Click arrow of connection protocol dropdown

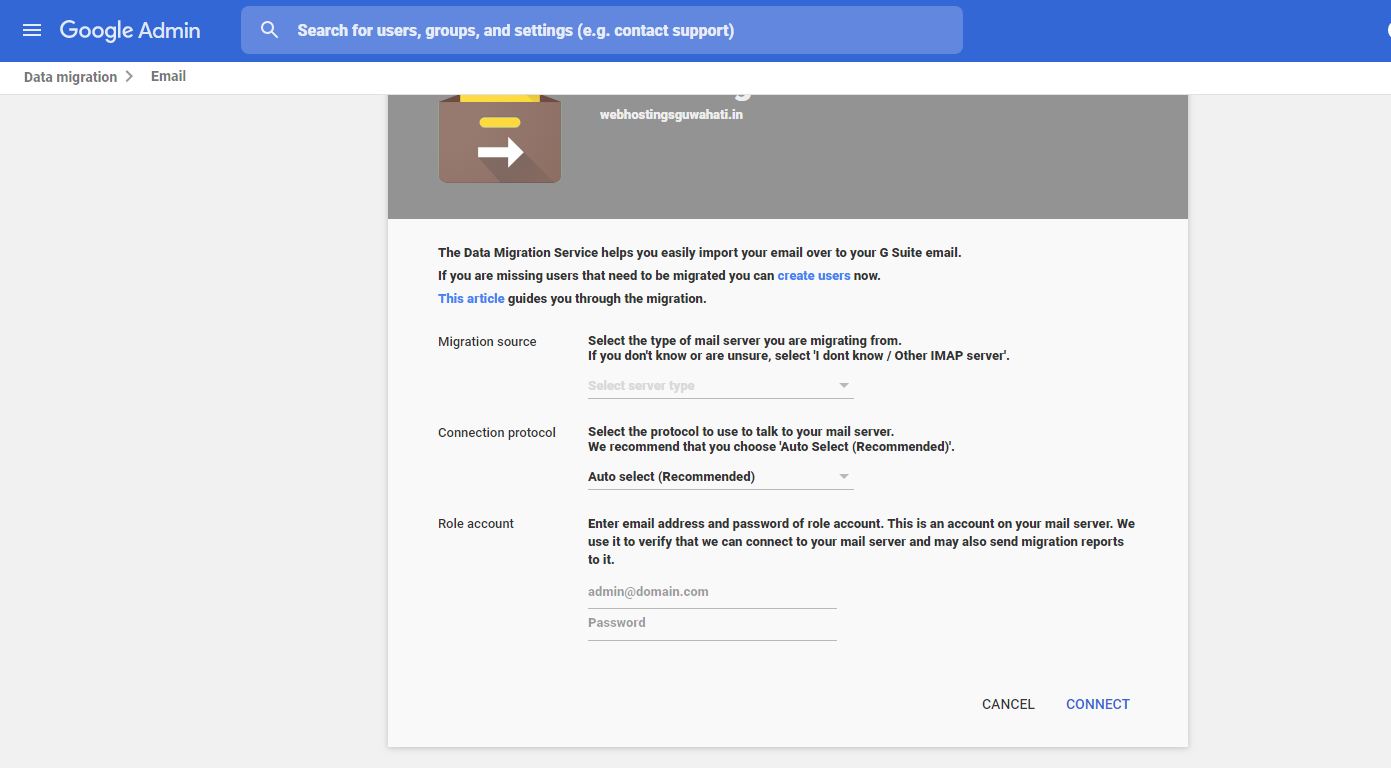click(844, 477)
